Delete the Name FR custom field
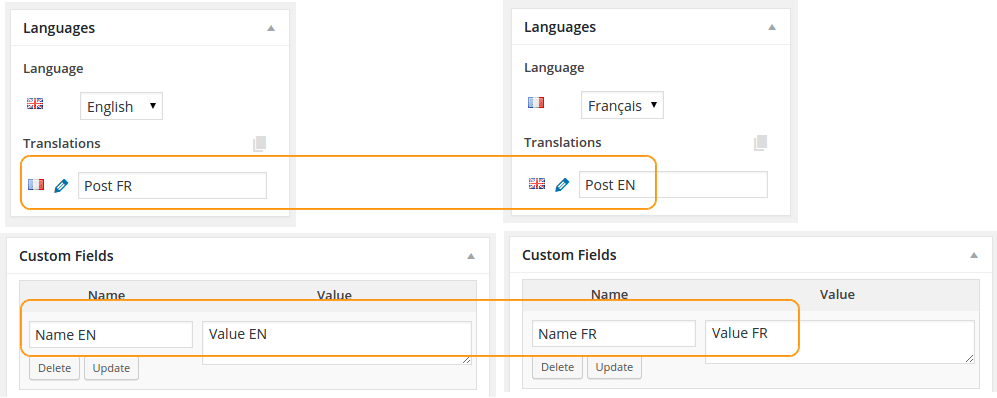The height and width of the screenshot is (398, 997). [x=558, y=367]
